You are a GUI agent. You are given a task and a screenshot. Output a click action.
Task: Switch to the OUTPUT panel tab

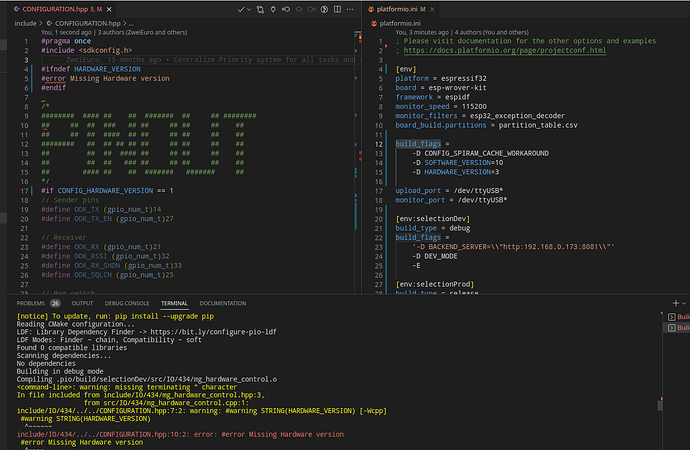[x=82, y=304]
